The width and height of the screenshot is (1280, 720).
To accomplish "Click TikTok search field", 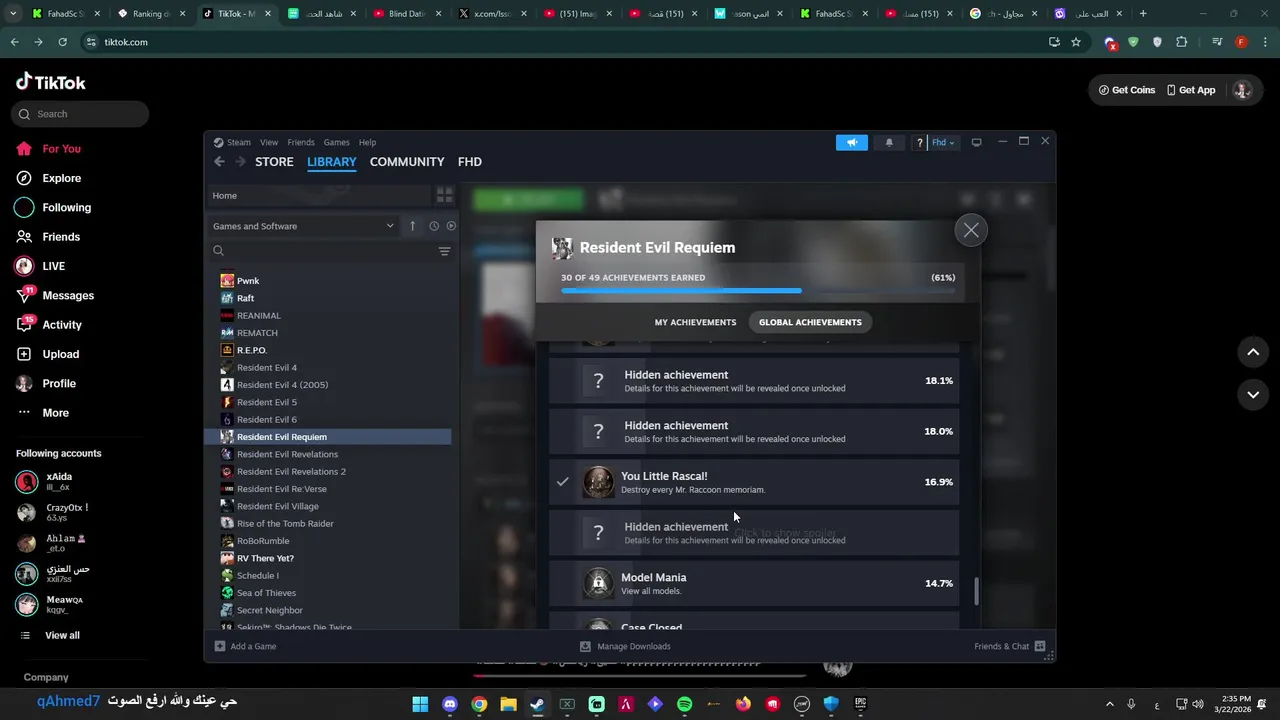I will (x=80, y=114).
